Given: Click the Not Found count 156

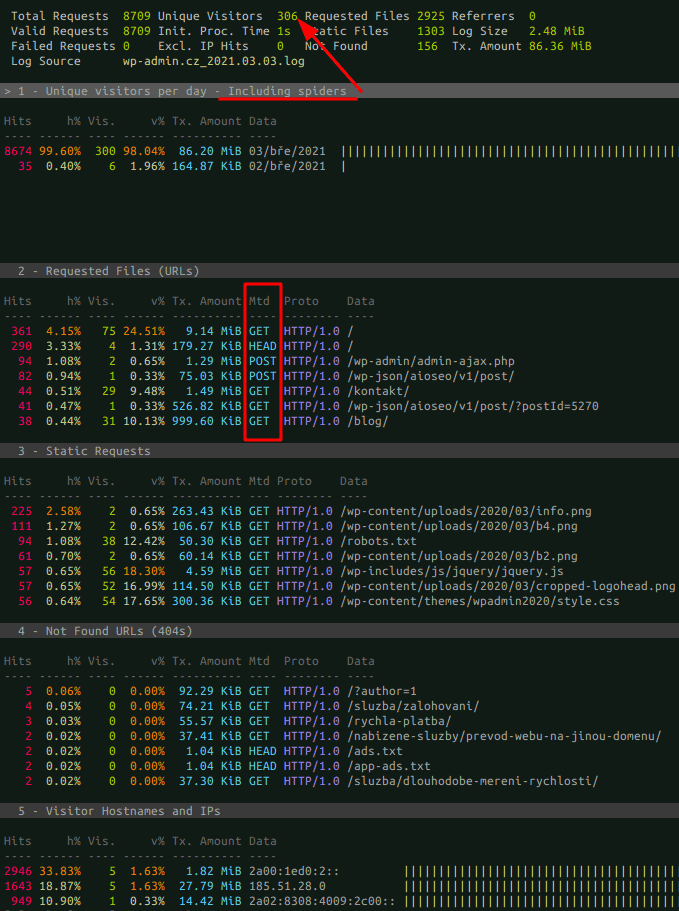Looking at the screenshot, I should [x=427, y=46].
